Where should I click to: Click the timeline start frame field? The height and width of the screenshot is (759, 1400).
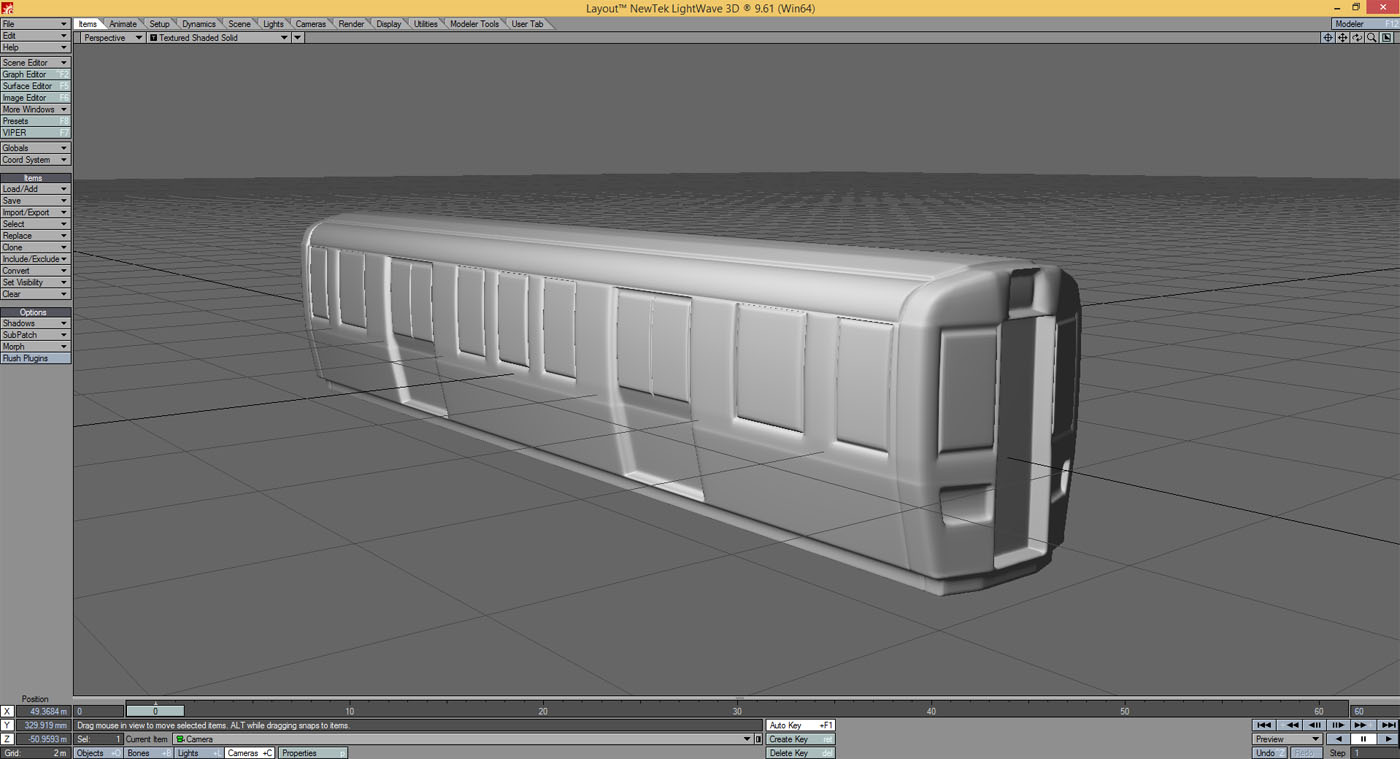coord(99,711)
